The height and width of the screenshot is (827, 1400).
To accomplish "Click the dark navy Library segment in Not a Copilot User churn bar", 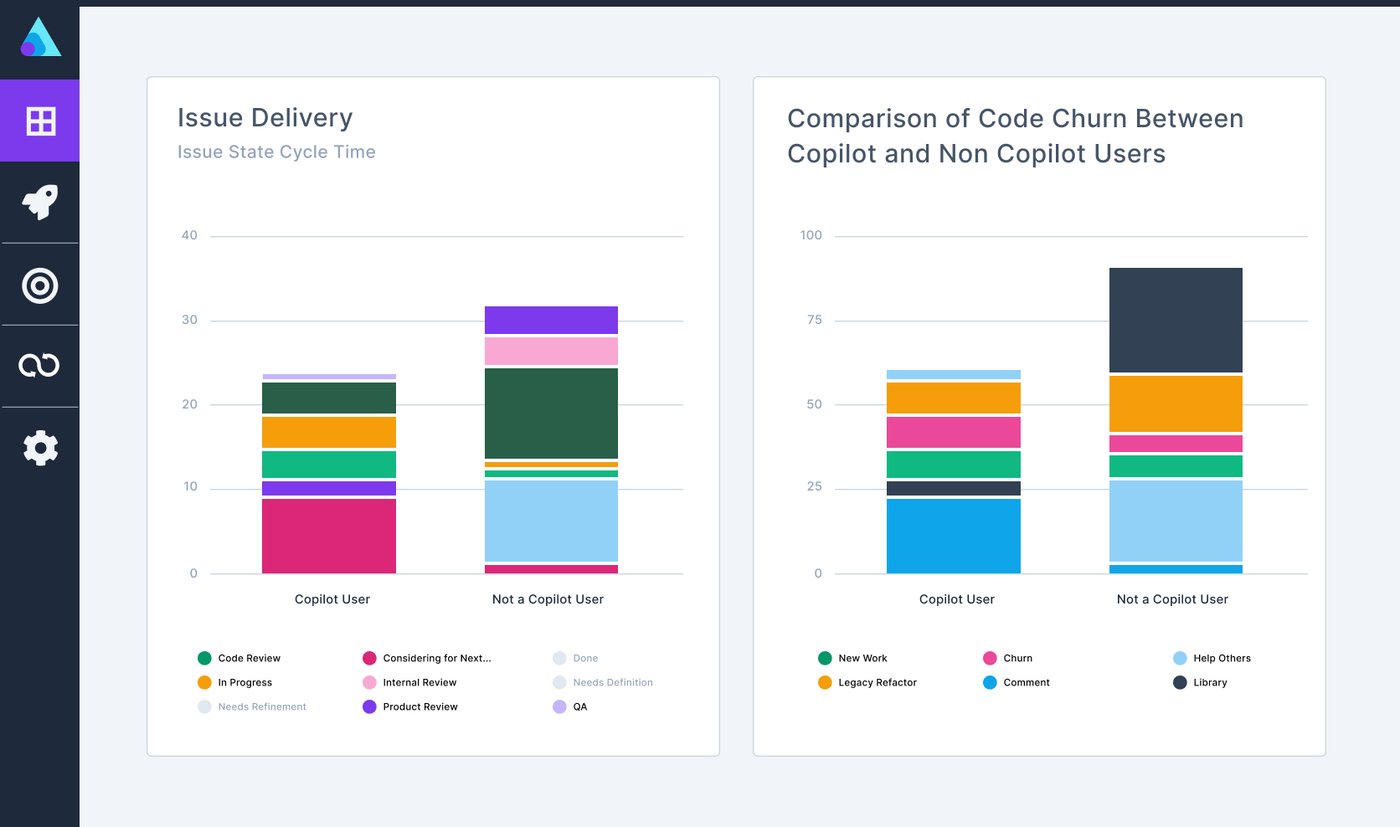I will click(x=1176, y=320).
